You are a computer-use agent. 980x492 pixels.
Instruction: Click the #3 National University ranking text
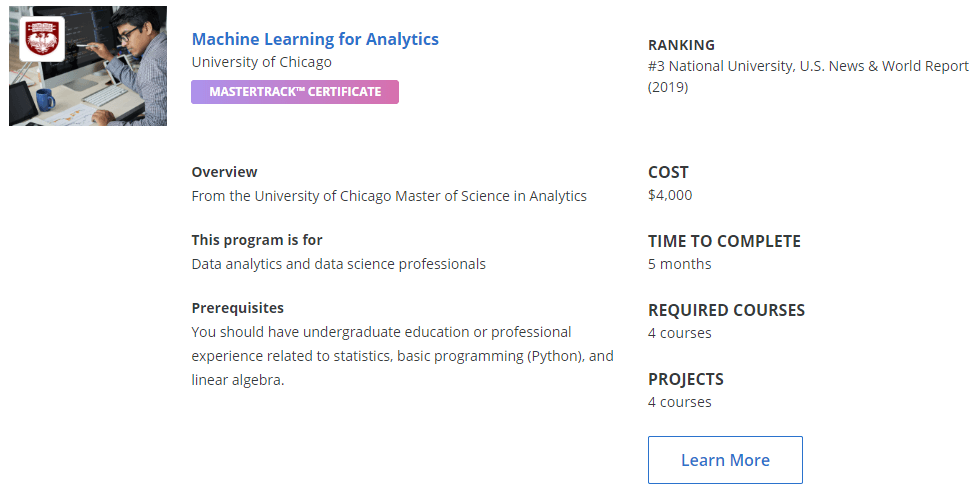808,76
